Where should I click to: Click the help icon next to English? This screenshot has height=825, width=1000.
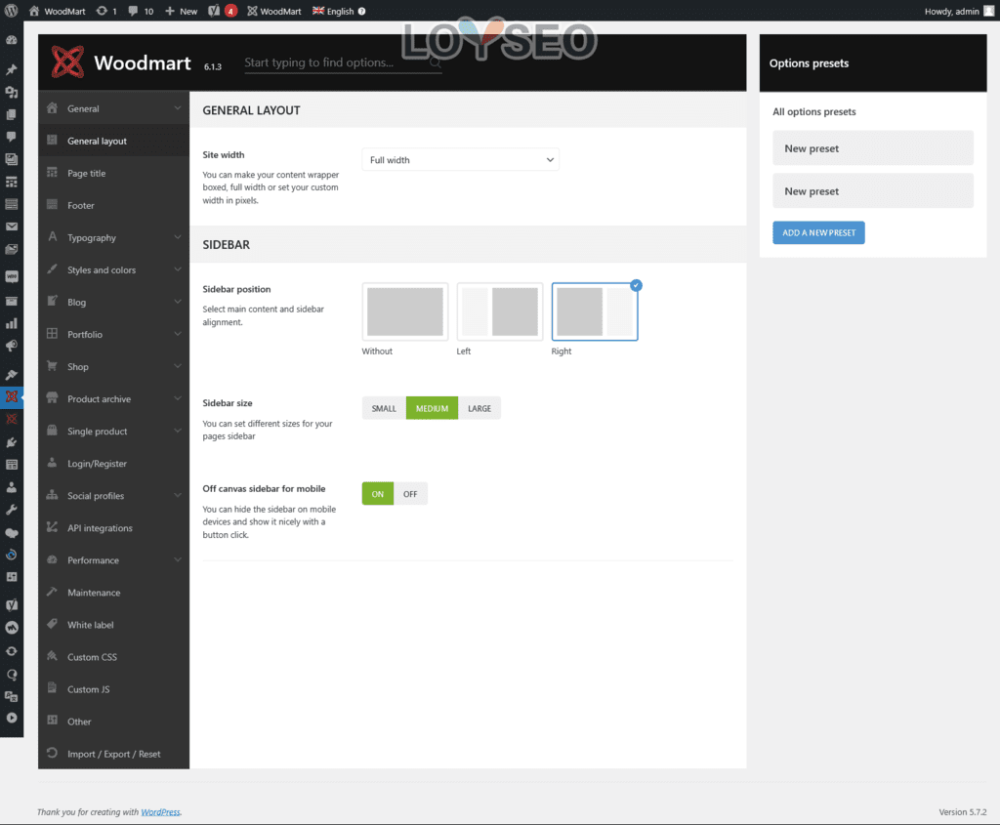362,11
